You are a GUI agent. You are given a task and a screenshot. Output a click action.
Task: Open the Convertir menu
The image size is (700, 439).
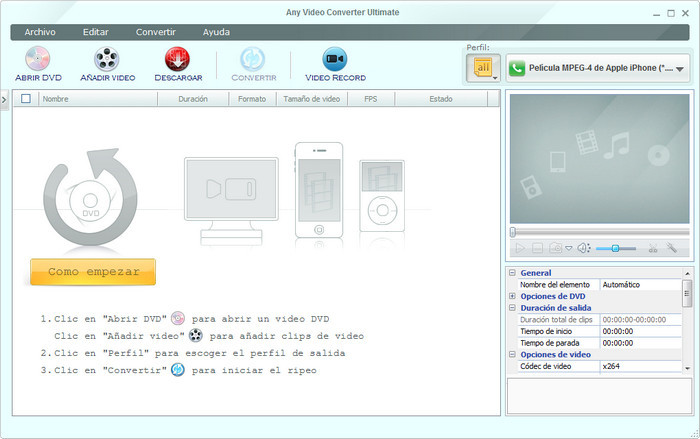[x=156, y=32]
